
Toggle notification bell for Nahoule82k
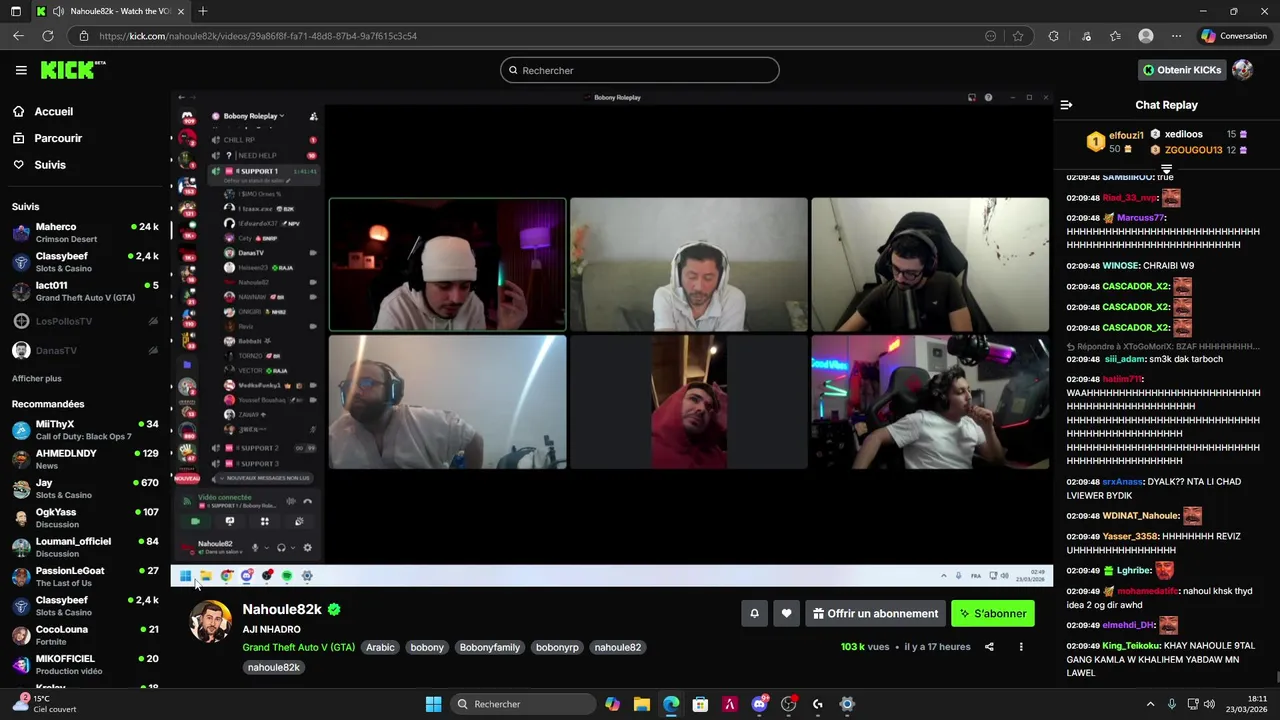pyautogui.click(x=755, y=614)
